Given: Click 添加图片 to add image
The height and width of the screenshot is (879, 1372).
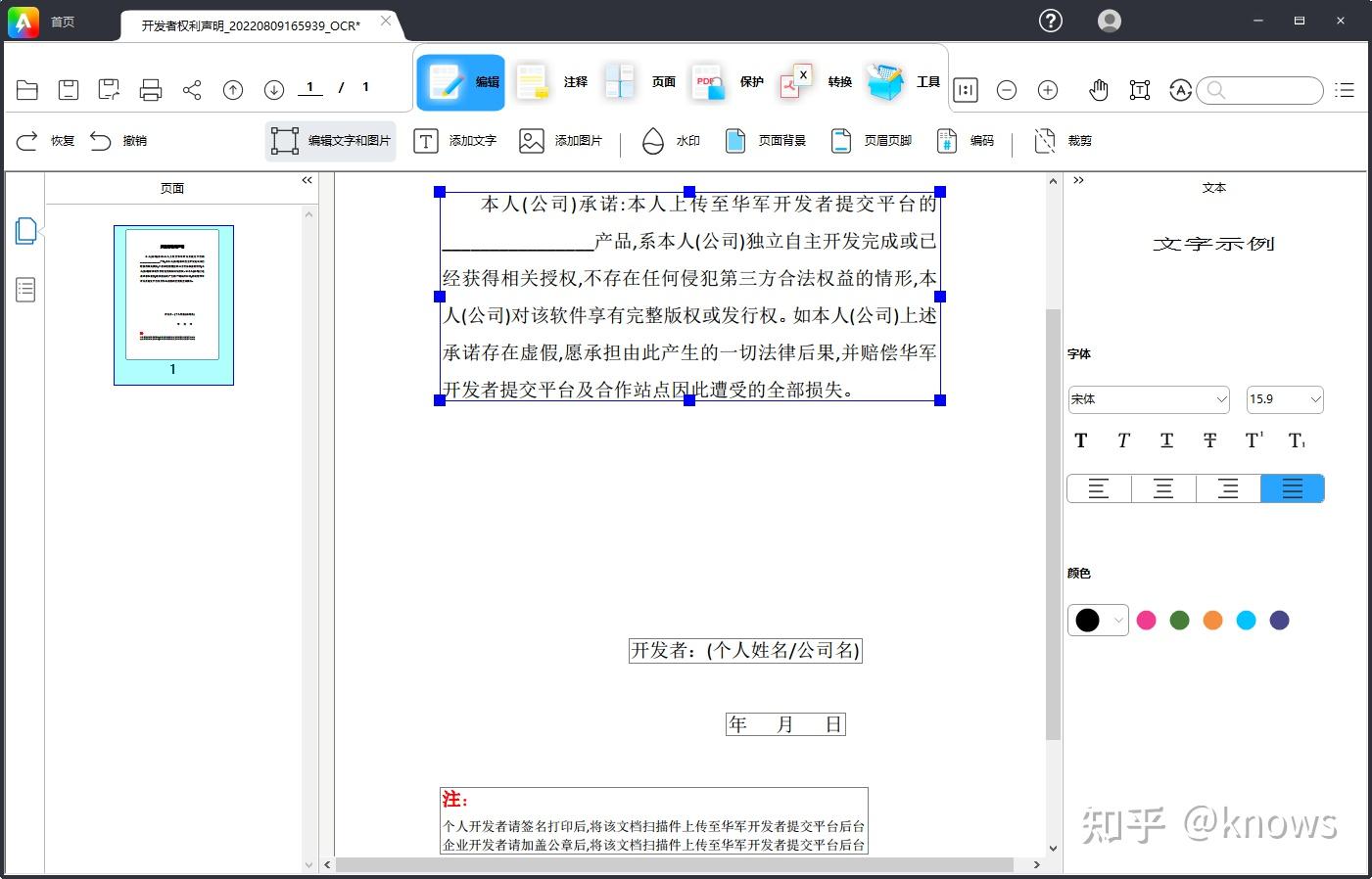Looking at the screenshot, I should (561, 141).
